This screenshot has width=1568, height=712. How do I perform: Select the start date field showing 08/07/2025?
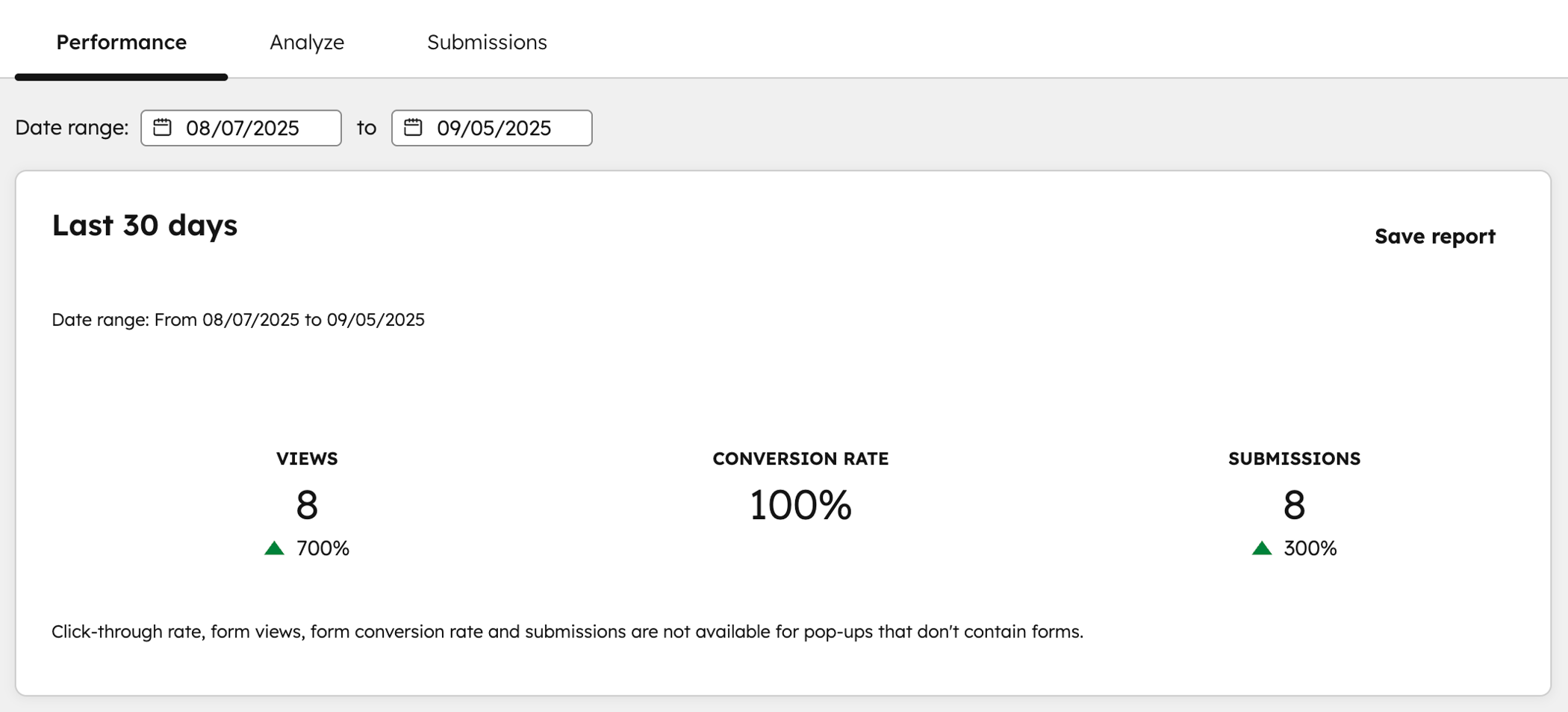click(x=242, y=127)
